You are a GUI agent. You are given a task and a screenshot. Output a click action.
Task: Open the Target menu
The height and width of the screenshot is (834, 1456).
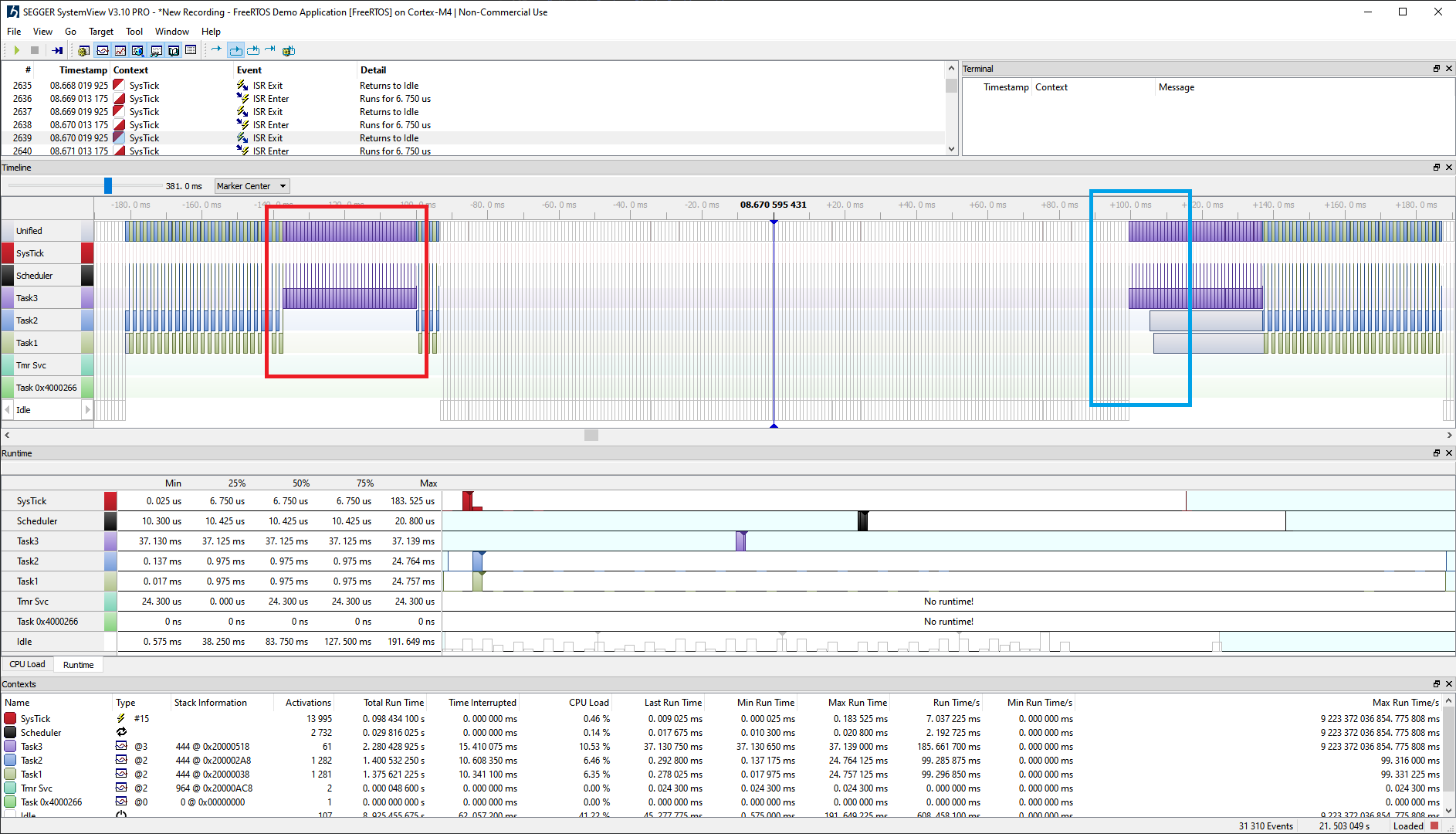click(x=100, y=32)
